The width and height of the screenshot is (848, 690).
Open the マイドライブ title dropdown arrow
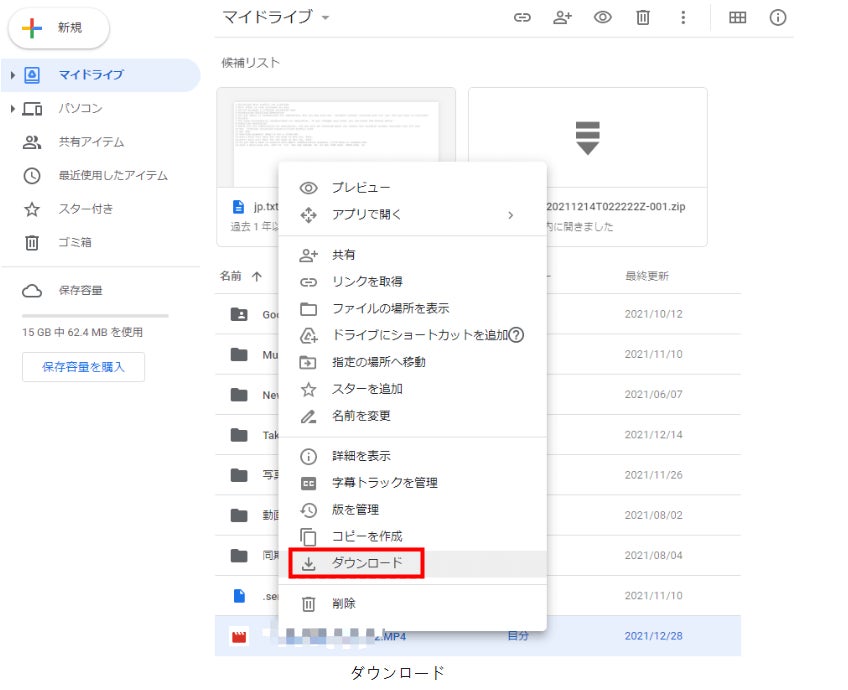click(326, 18)
